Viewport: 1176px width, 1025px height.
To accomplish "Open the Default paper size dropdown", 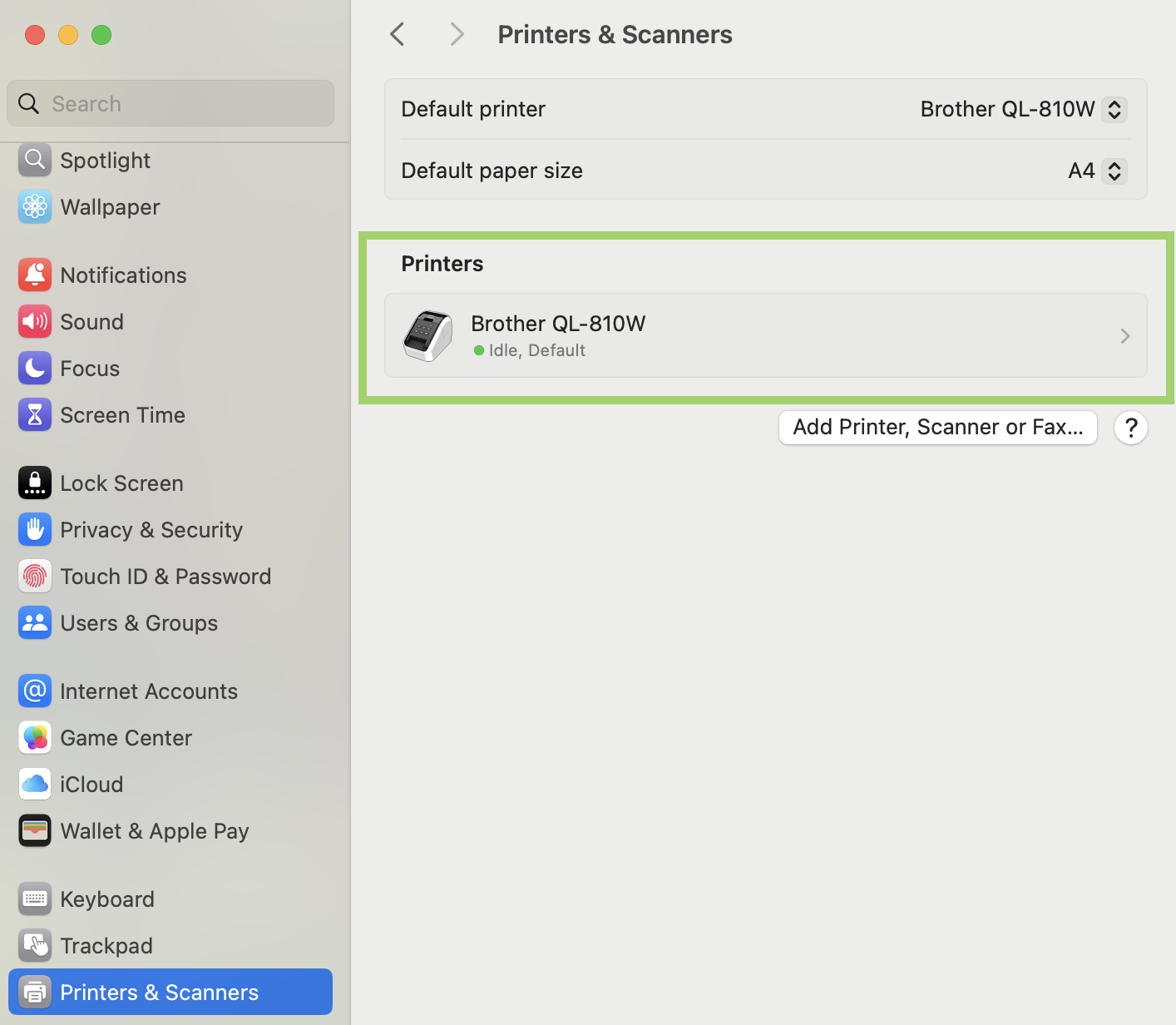I will tap(1114, 171).
